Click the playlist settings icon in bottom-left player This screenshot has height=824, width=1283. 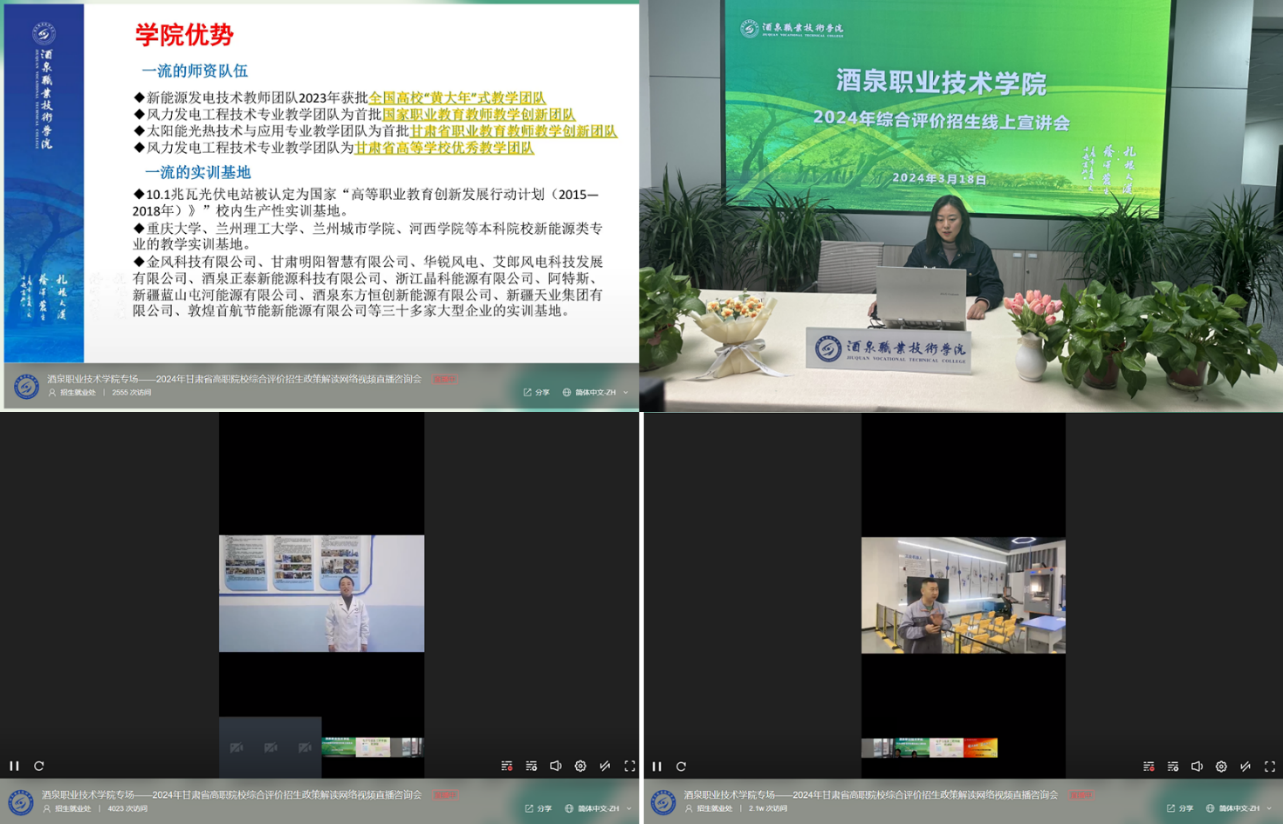click(x=531, y=766)
